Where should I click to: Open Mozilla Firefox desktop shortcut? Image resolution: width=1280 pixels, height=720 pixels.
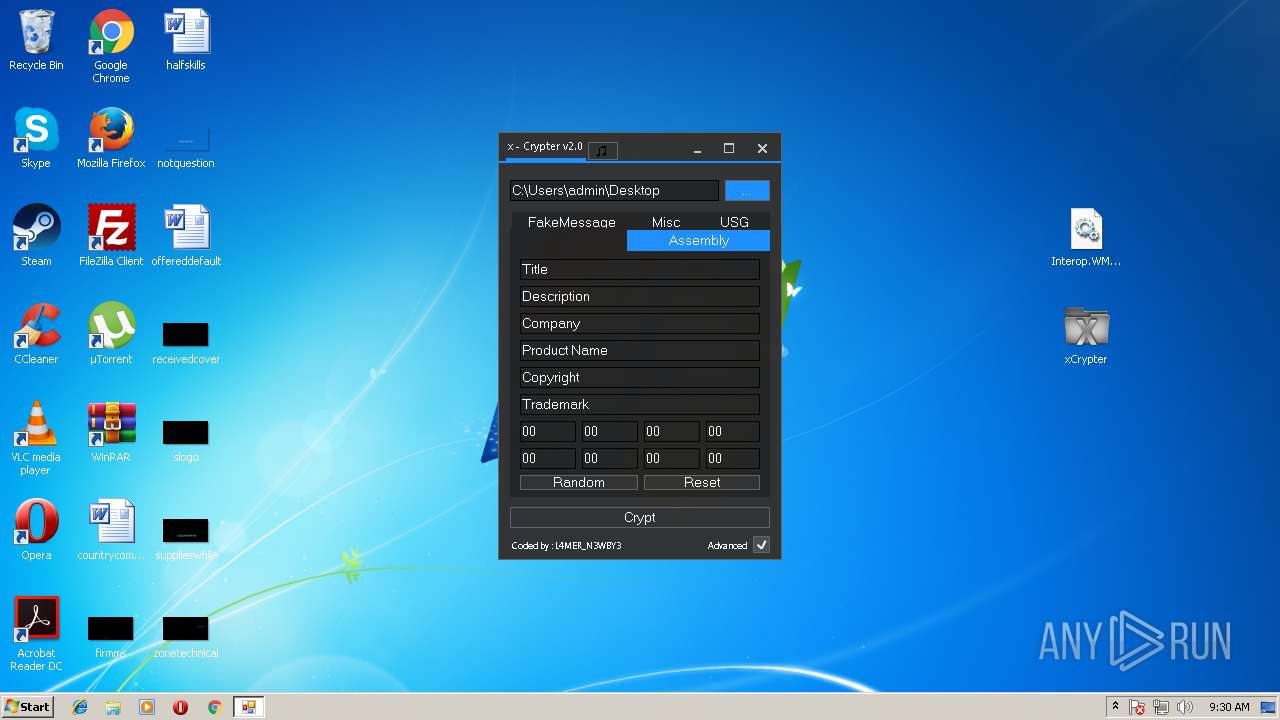(111, 139)
